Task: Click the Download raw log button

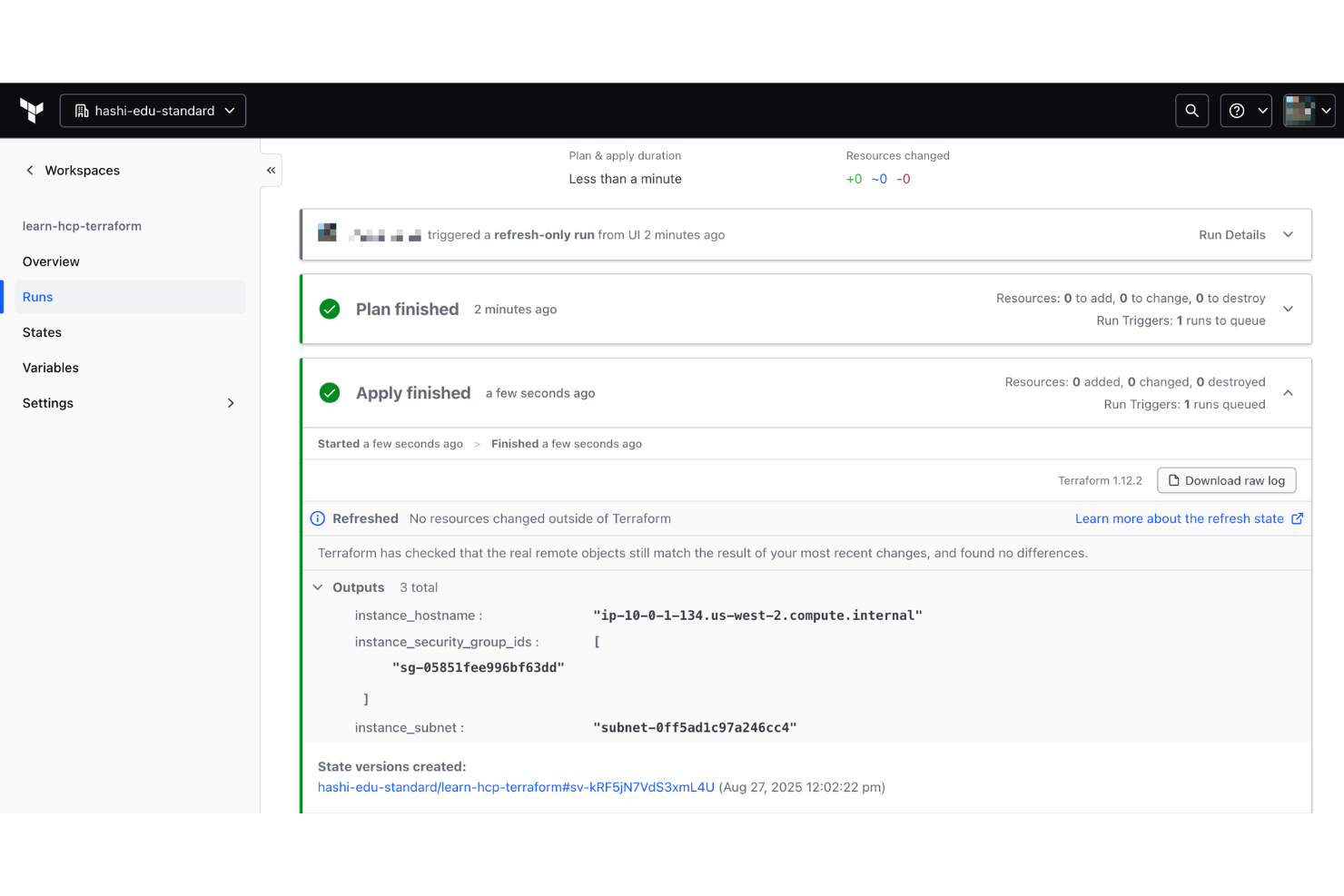Action: click(x=1226, y=480)
